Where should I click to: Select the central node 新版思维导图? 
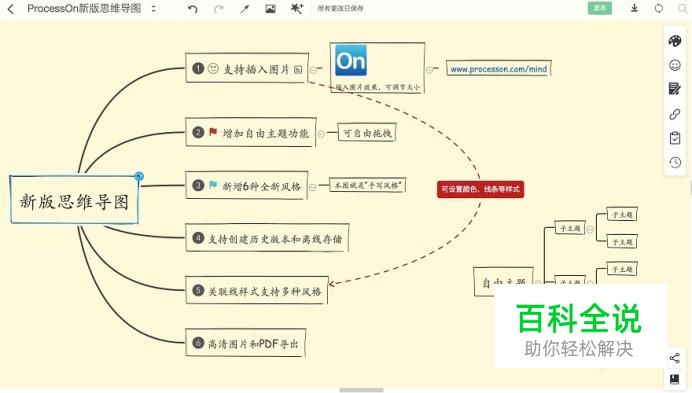74,200
